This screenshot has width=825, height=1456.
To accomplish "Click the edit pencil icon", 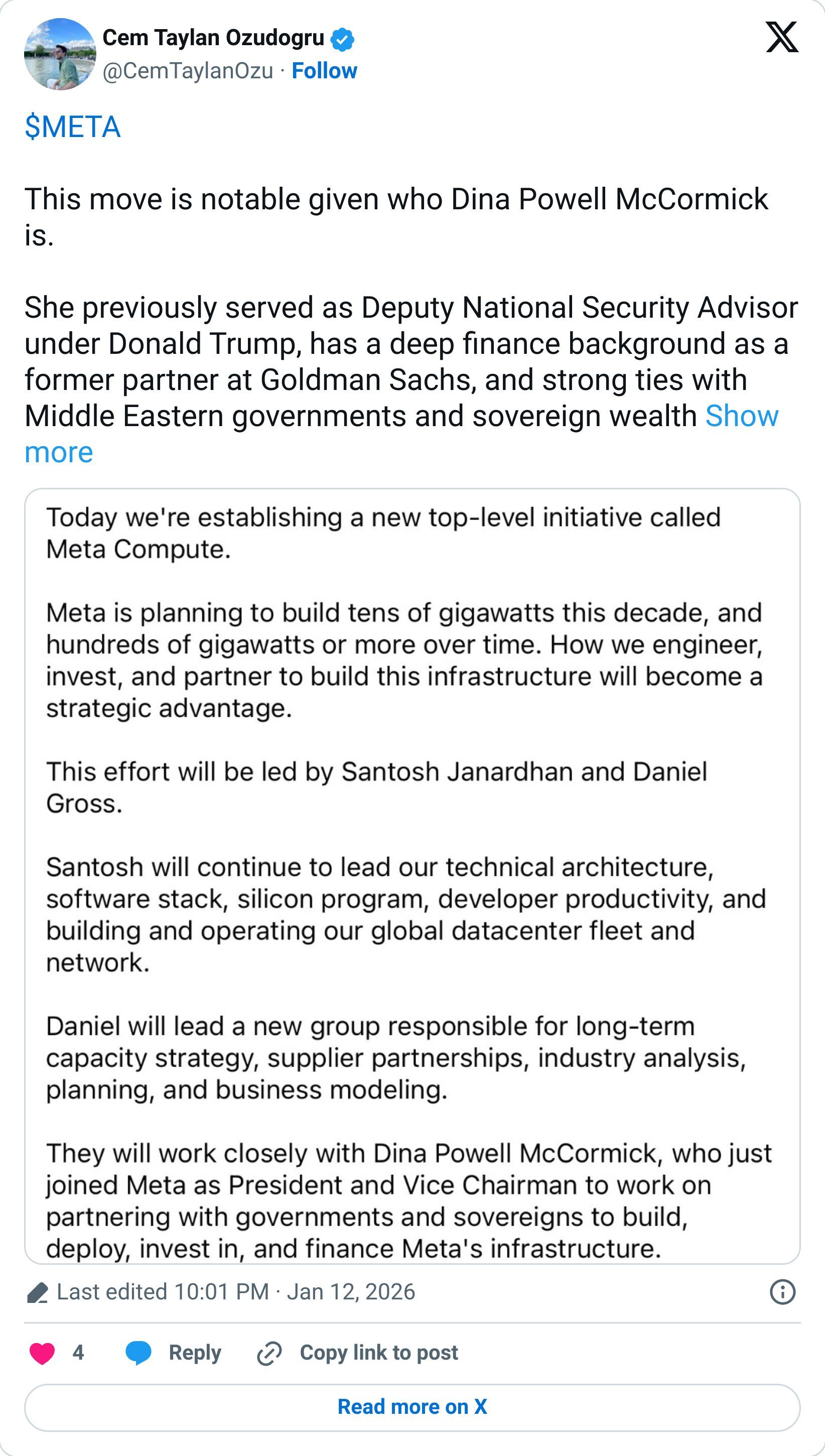I will coord(38,1293).
